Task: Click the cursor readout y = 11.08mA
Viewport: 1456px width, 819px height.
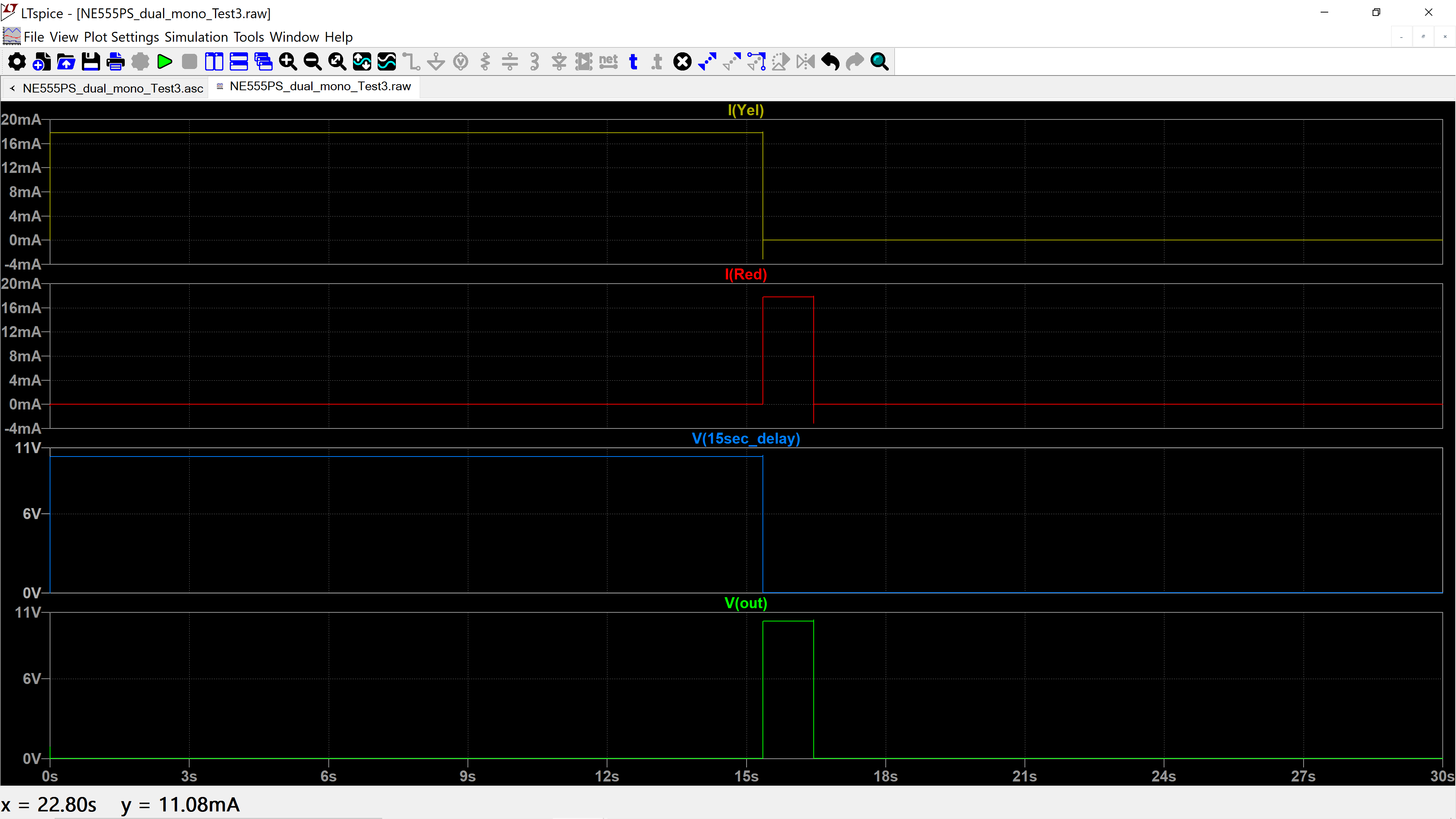Action: [180, 804]
